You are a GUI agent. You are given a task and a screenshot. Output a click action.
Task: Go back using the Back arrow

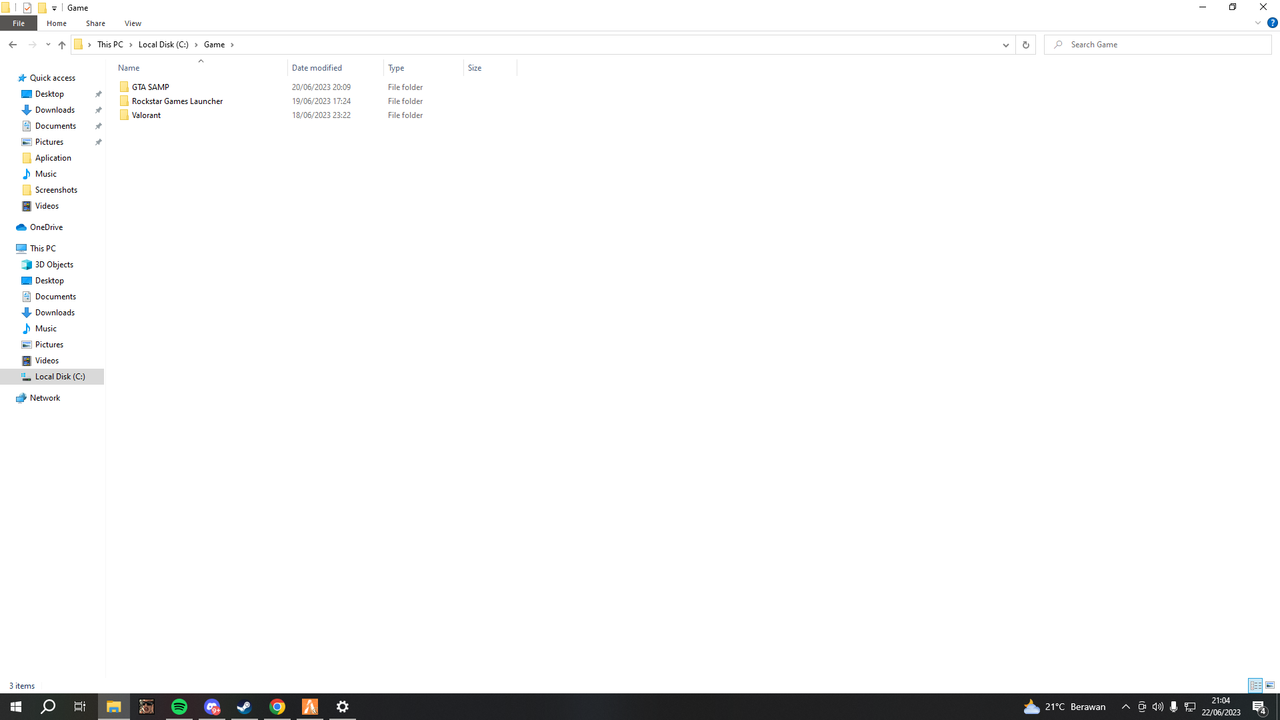[x=13, y=45]
